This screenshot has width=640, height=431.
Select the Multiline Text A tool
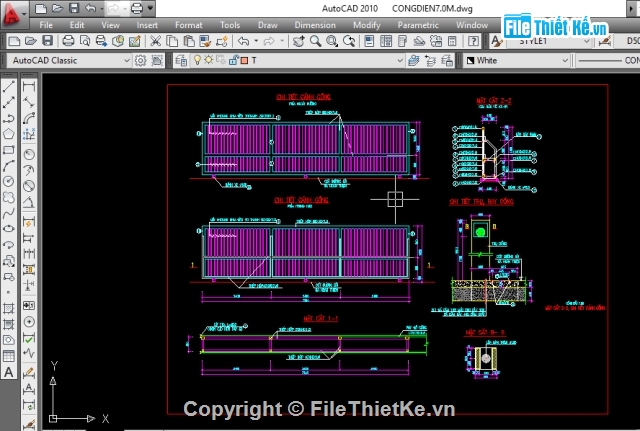tap(9, 372)
